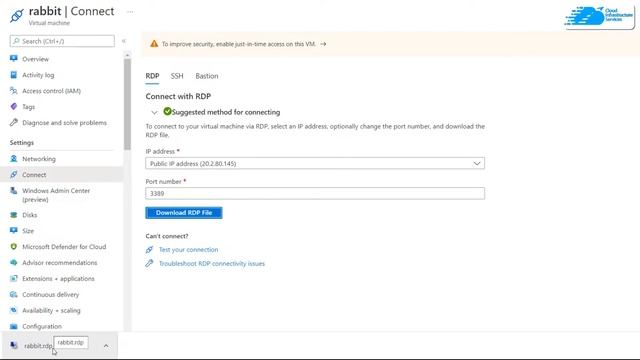Click the Continuous delivery icon
The height and width of the screenshot is (360, 640).
point(13,294)
